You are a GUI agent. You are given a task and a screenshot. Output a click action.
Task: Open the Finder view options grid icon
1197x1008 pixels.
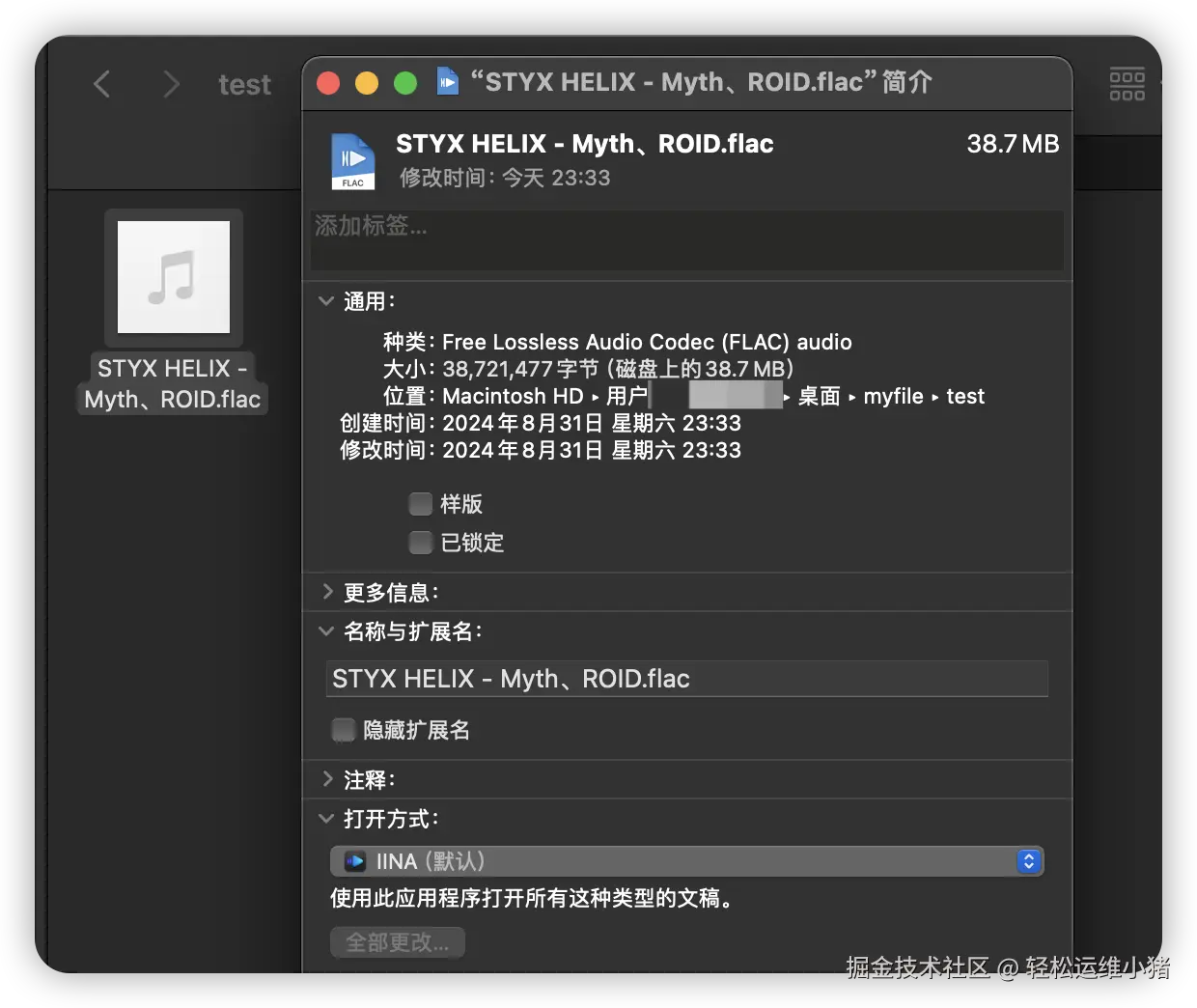coord(1127,84)
